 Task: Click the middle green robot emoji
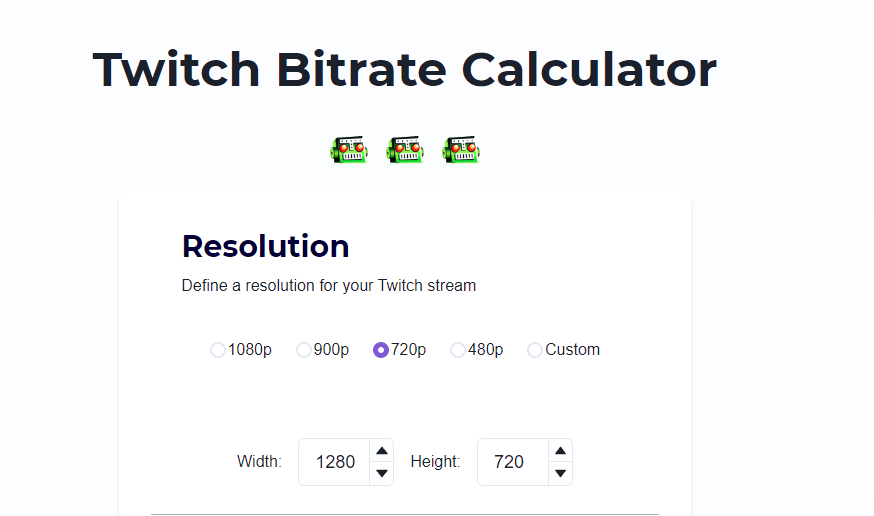click(x=405, y=149)
